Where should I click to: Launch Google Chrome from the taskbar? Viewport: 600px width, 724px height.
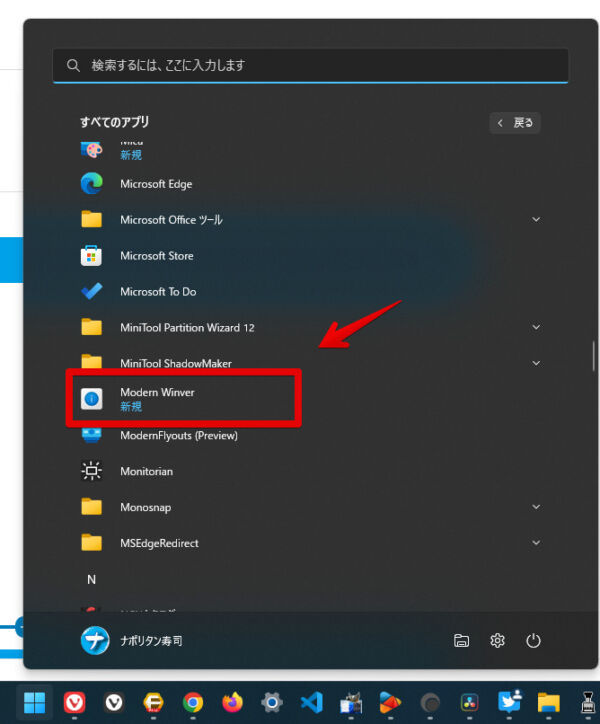coord(193,703)
